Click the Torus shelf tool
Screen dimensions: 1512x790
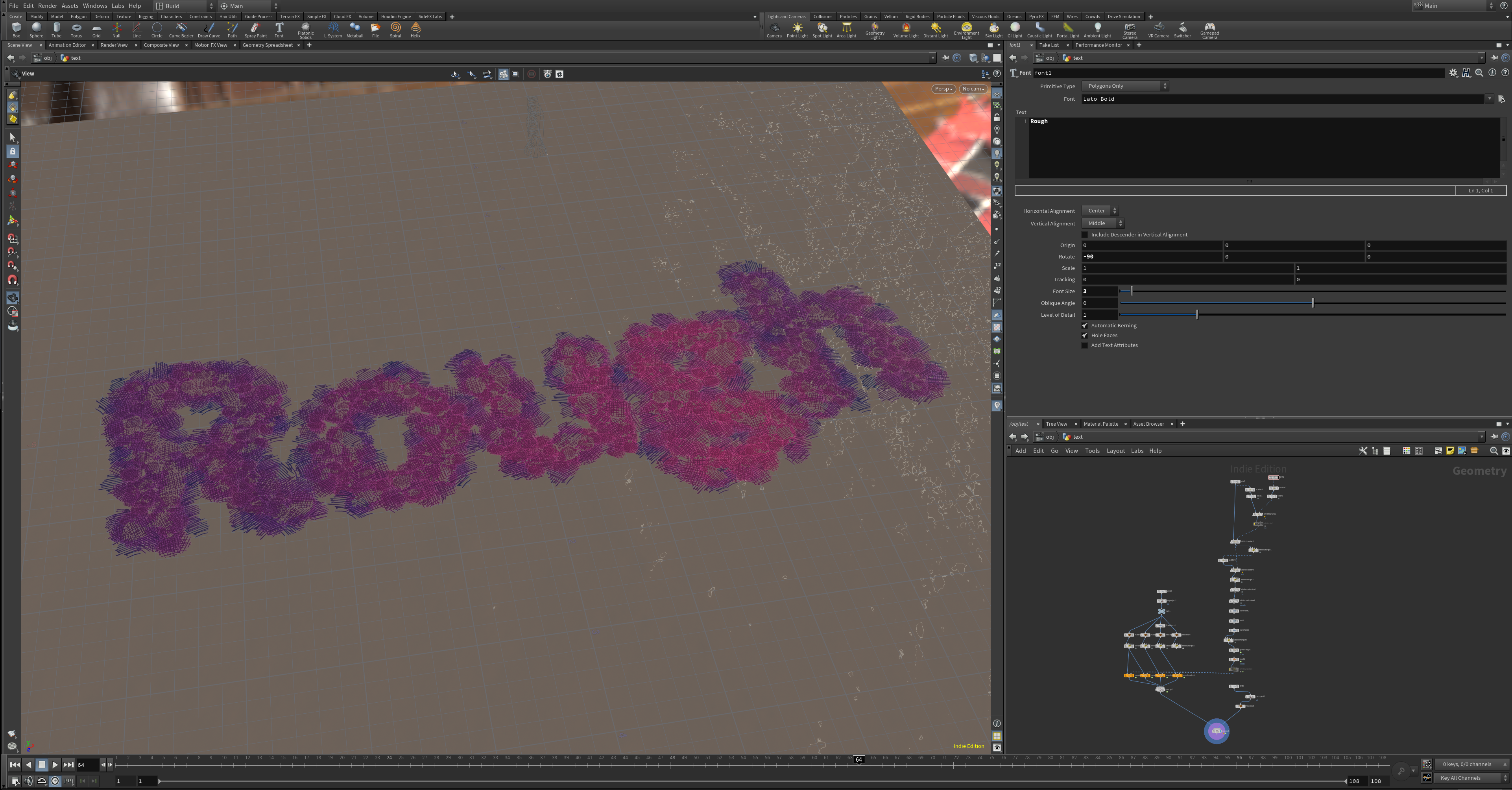76,30
